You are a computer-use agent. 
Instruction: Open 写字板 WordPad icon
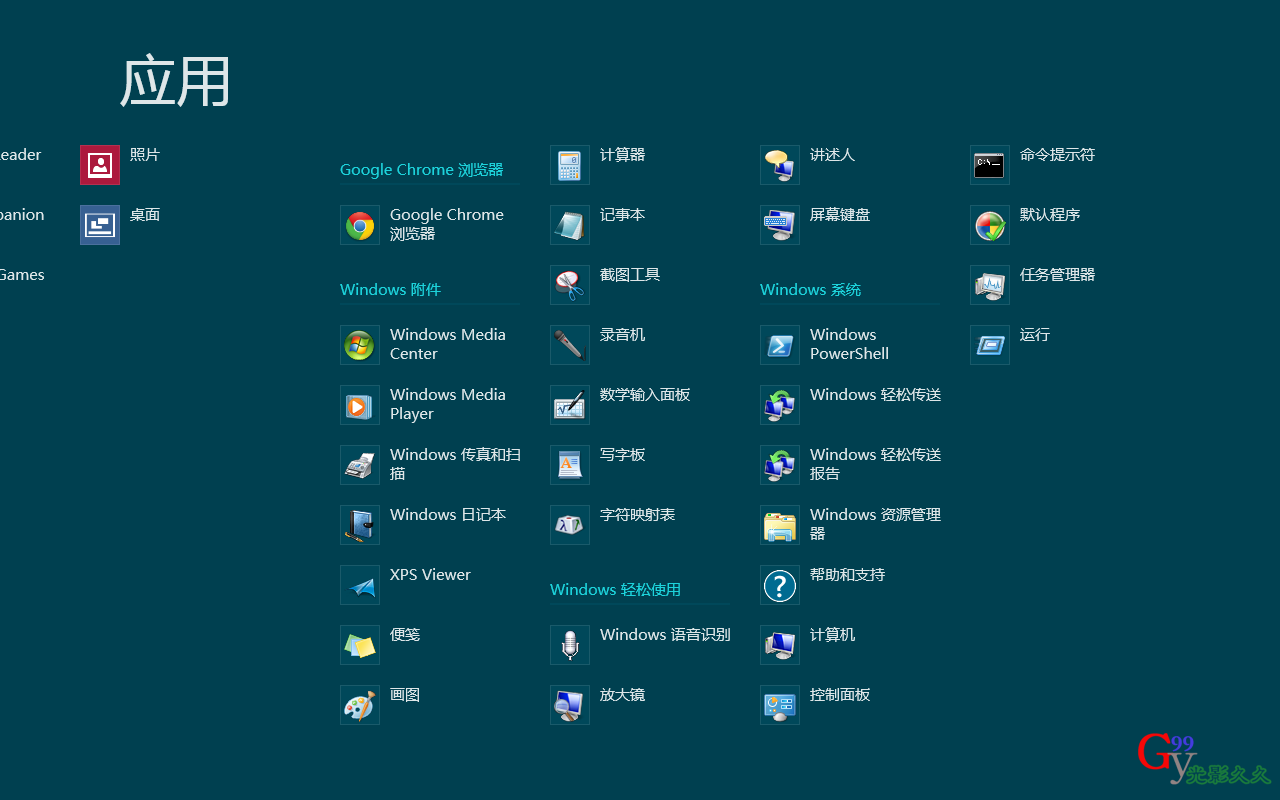(x=570, y=465)
